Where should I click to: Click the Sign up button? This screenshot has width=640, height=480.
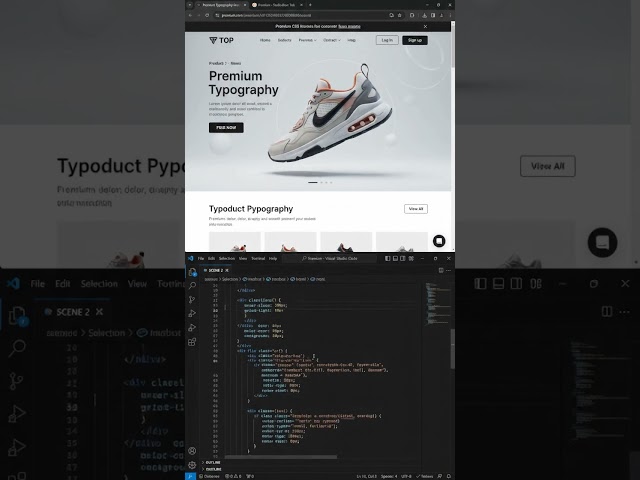415,40
